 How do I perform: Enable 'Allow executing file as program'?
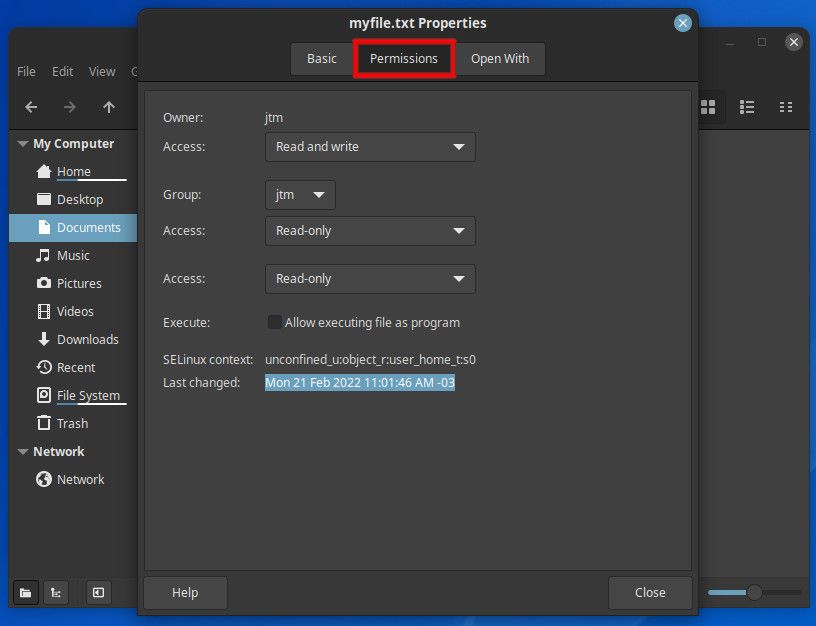tap(275, 322)
